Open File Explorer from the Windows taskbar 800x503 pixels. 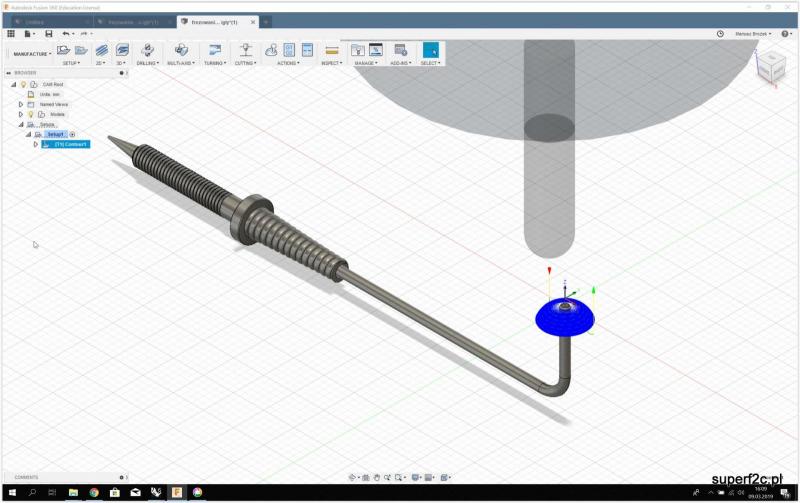73,493
